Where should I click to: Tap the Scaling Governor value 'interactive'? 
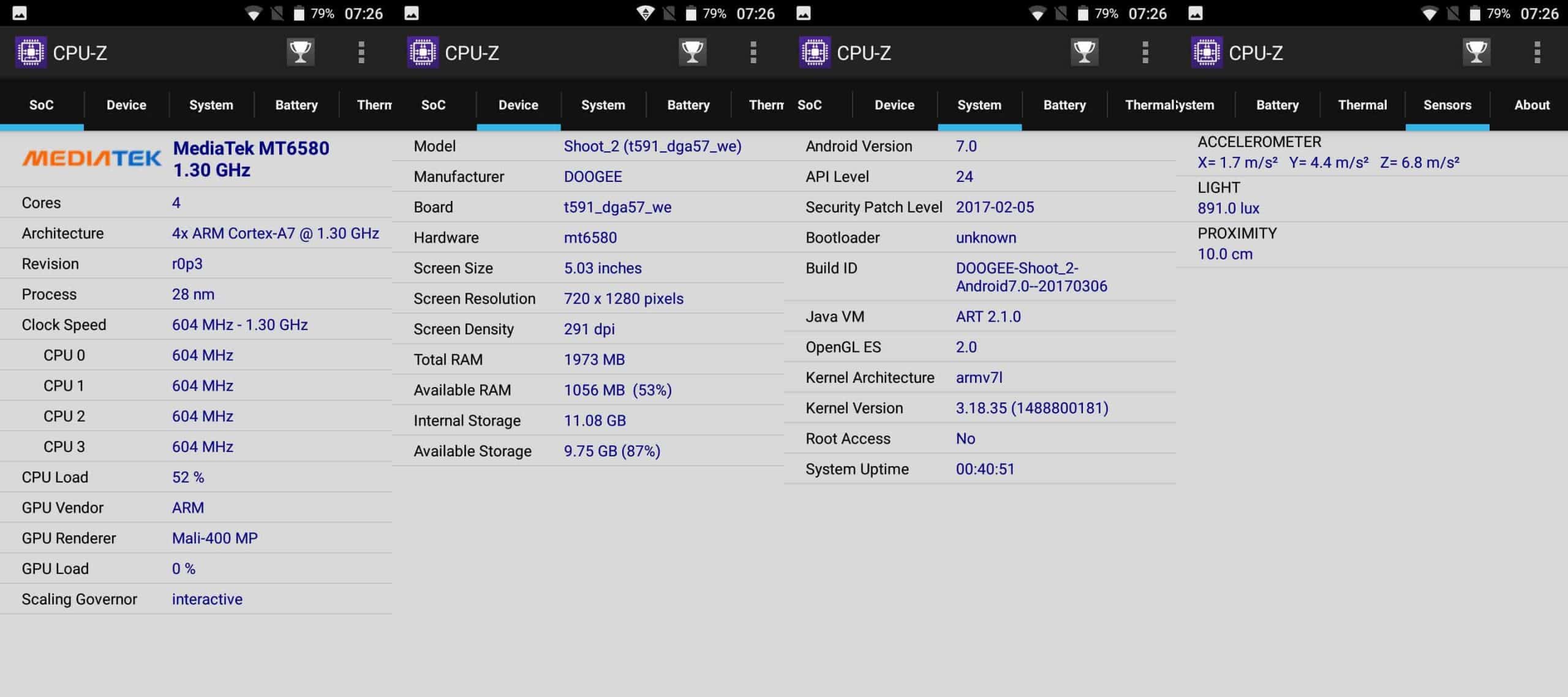(207, 600)
